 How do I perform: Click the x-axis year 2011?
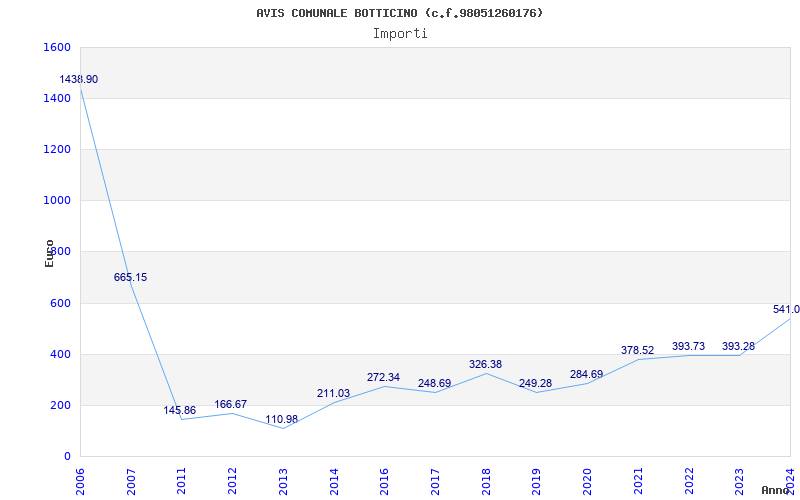click(x=182, y=482)
